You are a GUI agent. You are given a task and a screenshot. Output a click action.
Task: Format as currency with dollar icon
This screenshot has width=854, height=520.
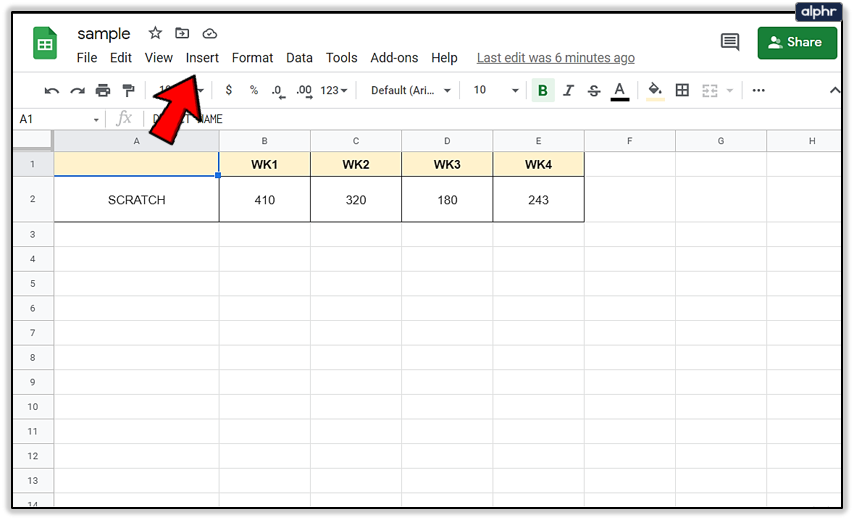click(x=229, y=90)
